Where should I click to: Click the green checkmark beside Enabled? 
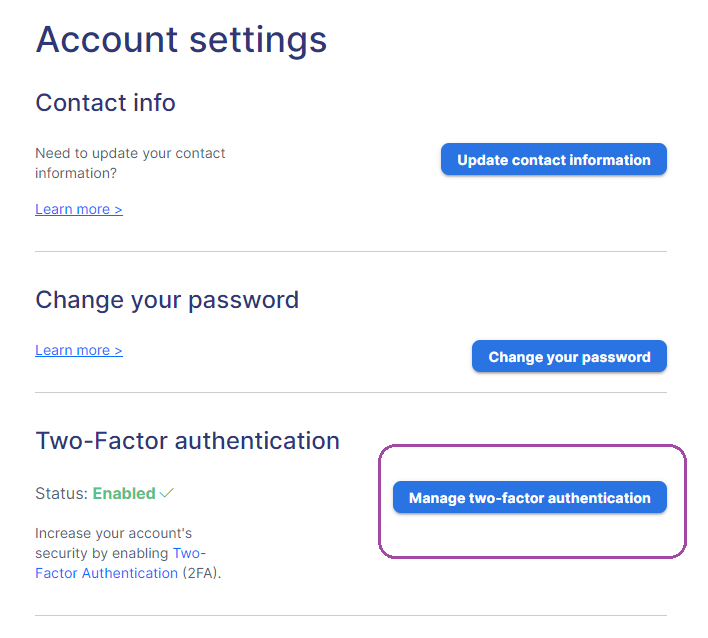coord(167,493)
